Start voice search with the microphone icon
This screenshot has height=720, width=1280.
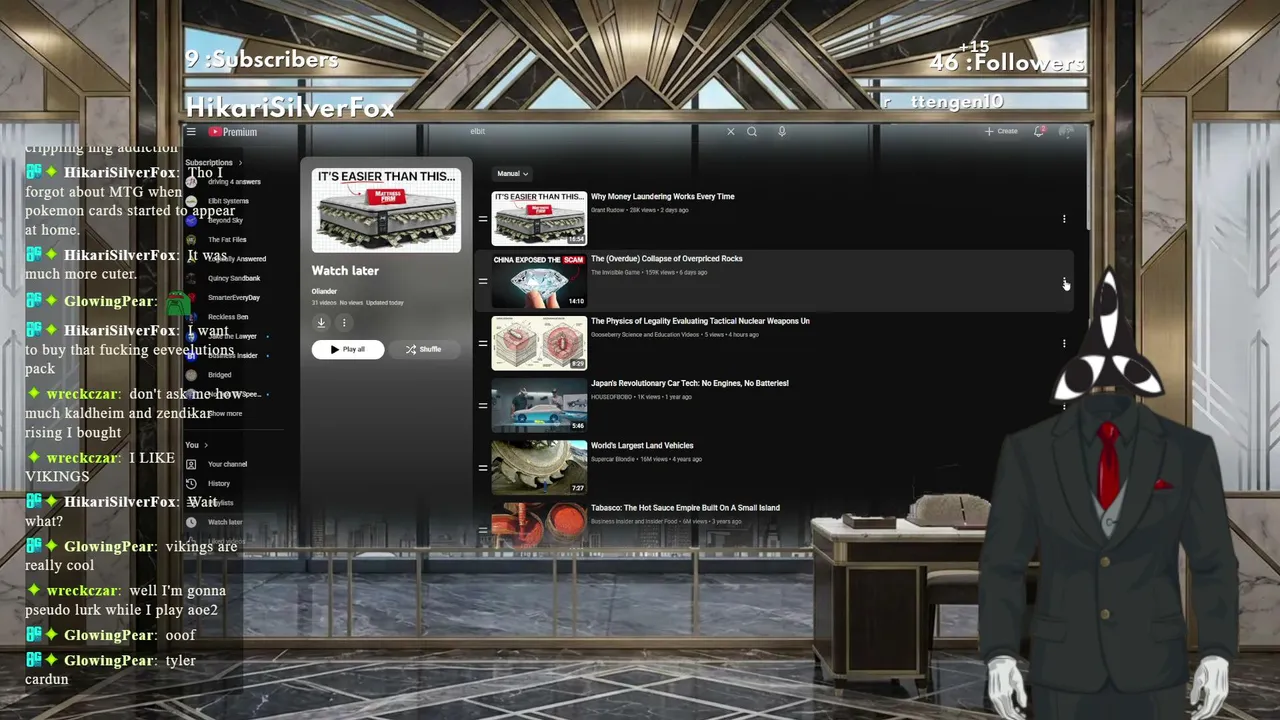782,132
